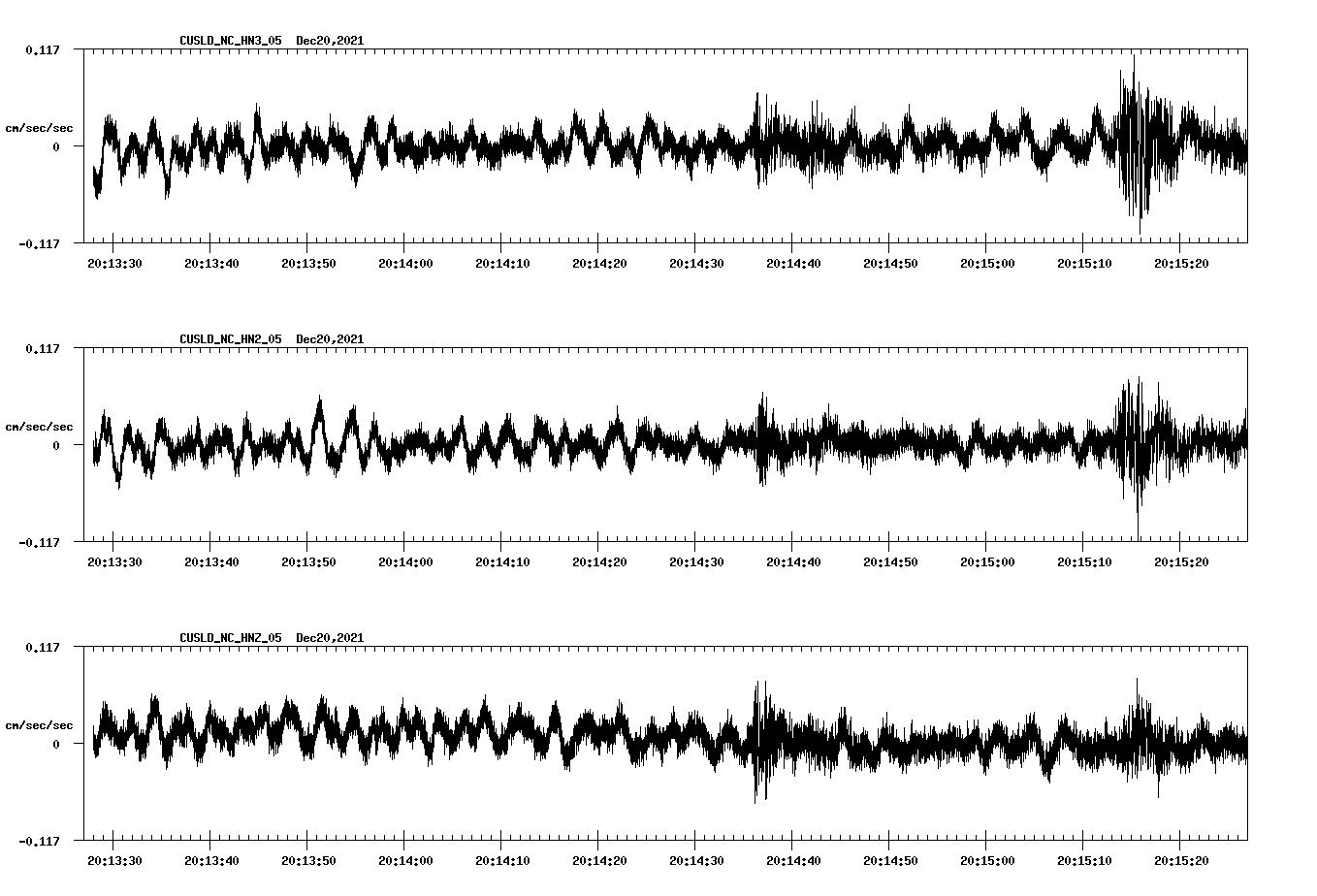Viewport: 1317px width, 896px height.
Task: Click 20:14:50 time label under HN3 plot
Action: click(x=890, y=263)
